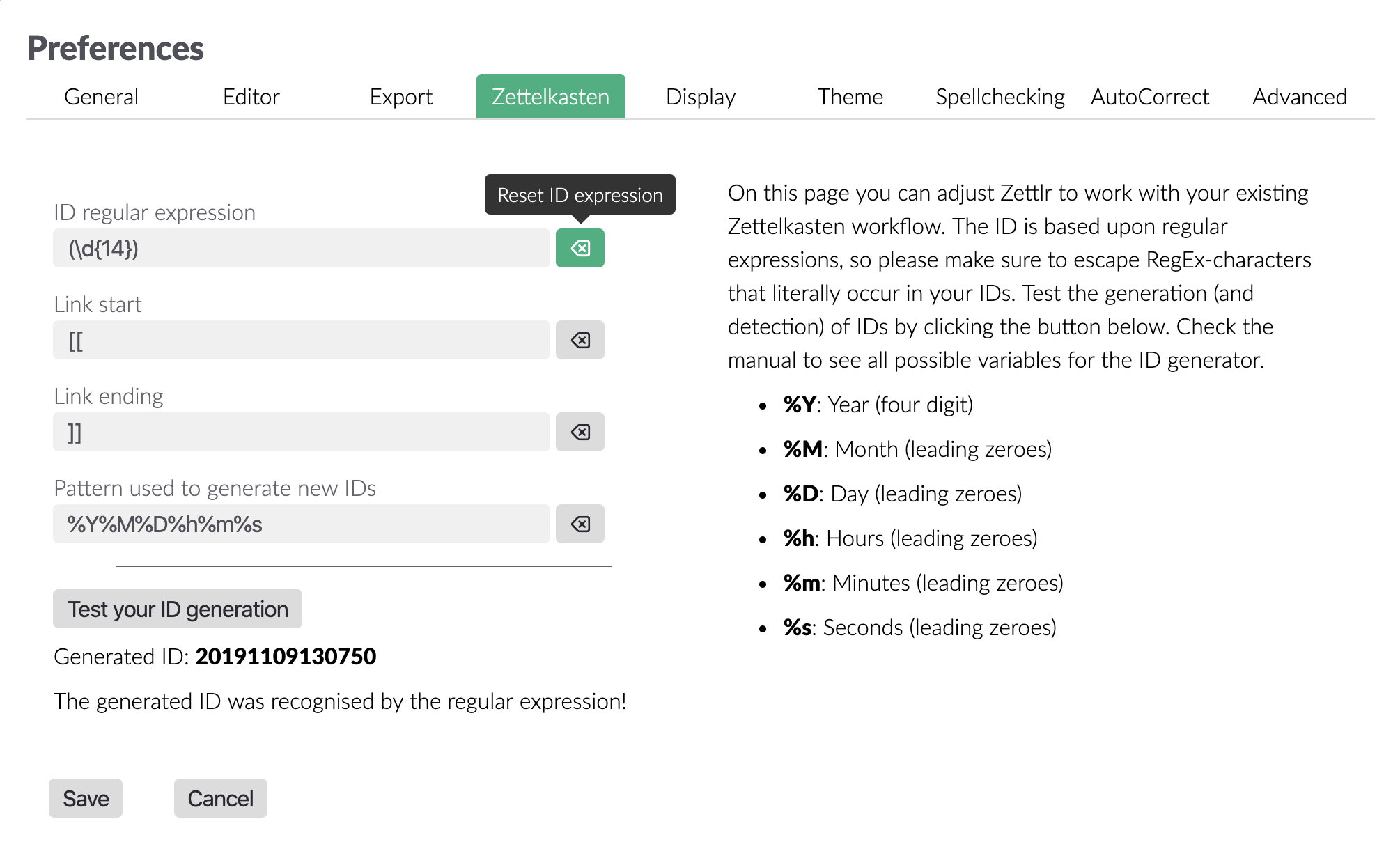Open the Display preferences tab
This screenshot has width=1400, height=865.
pos(700,97)
